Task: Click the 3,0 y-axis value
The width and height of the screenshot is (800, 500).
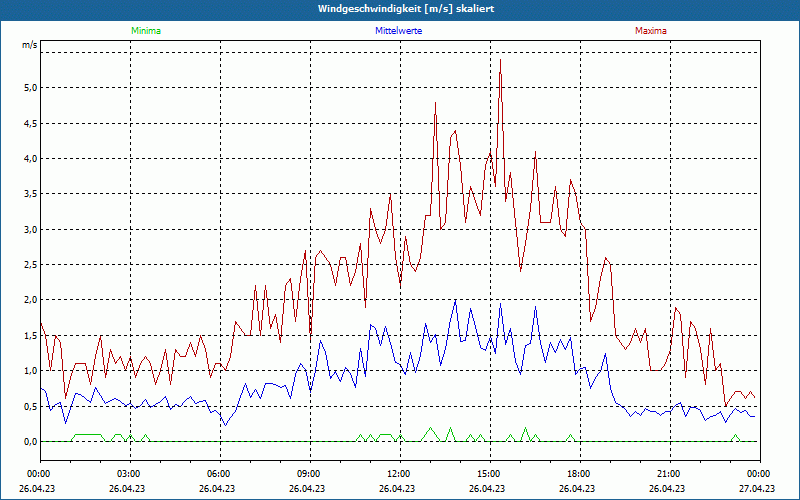Action: 31,230
